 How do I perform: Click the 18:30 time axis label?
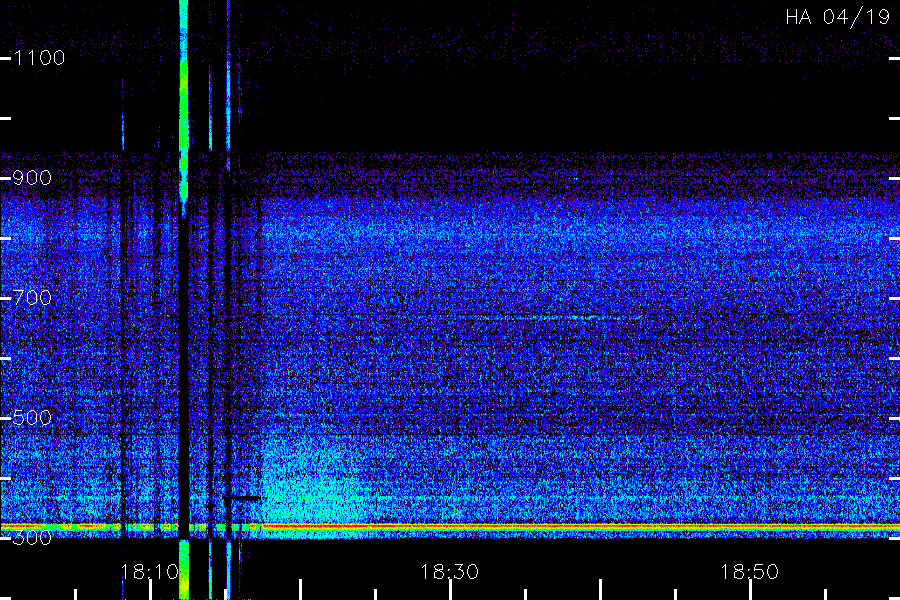[449, 572]
